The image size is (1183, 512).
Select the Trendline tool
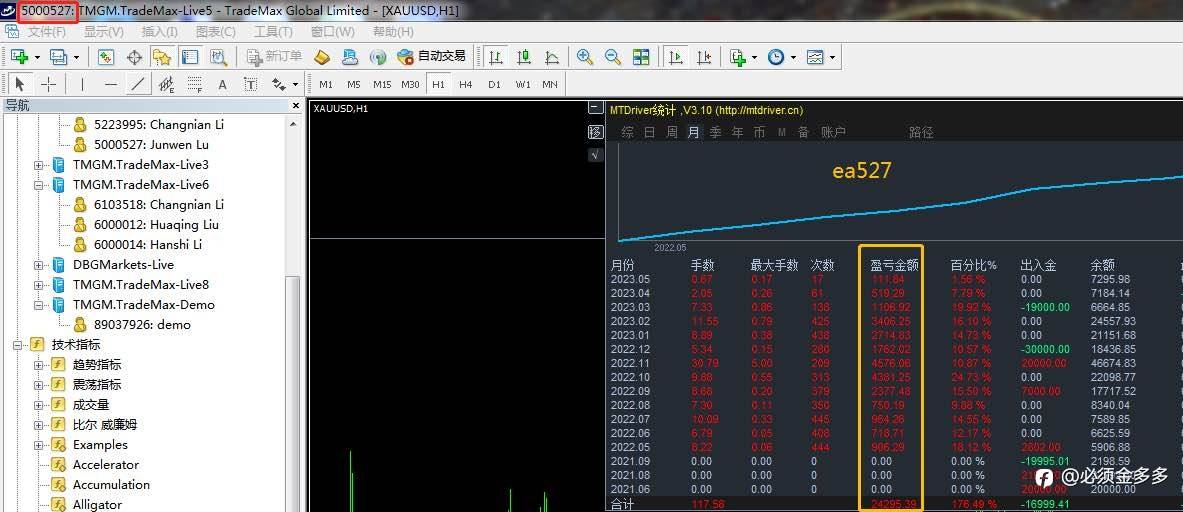click(137, 84)
